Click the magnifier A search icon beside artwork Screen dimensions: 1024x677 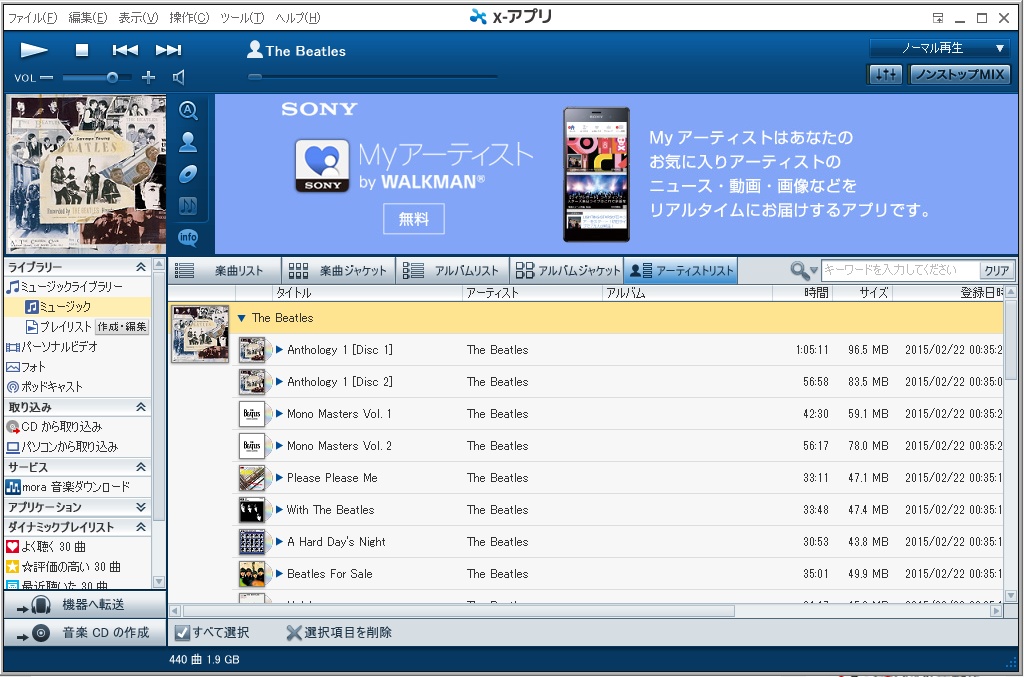[188, 110]
